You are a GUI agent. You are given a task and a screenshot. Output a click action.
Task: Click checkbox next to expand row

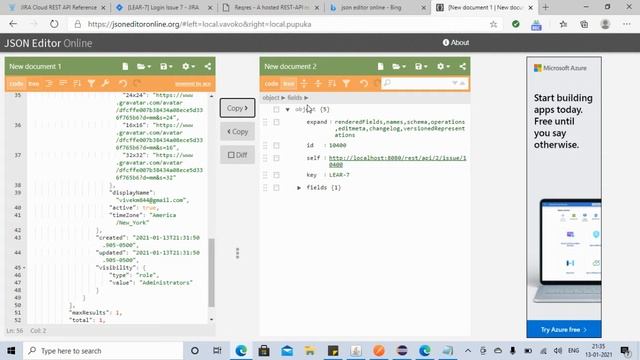coord(276,122)
